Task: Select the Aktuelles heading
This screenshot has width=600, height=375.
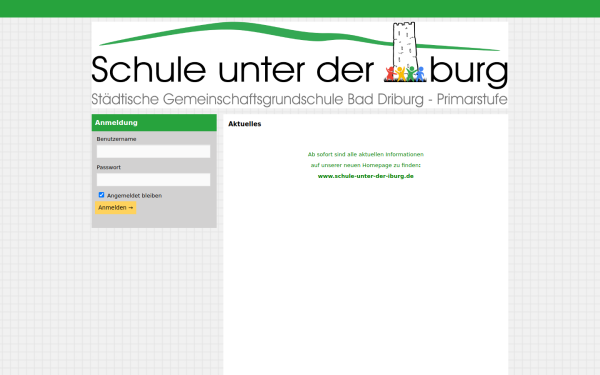Action: pos(245,124)
